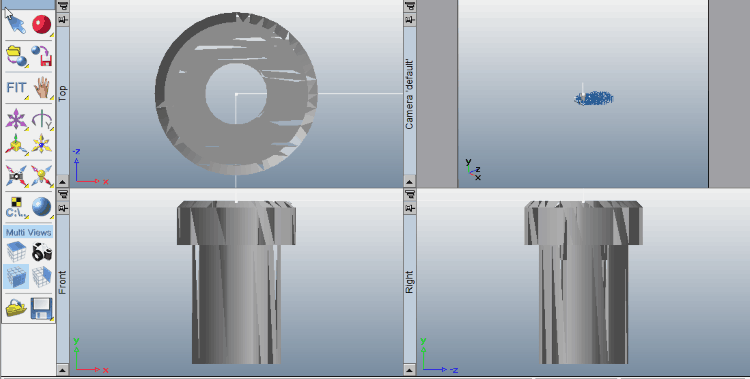Viewport: 750px width, 379px height.
Task: Toggle the highlighted front-face cube view button
Action: (16, 277)
